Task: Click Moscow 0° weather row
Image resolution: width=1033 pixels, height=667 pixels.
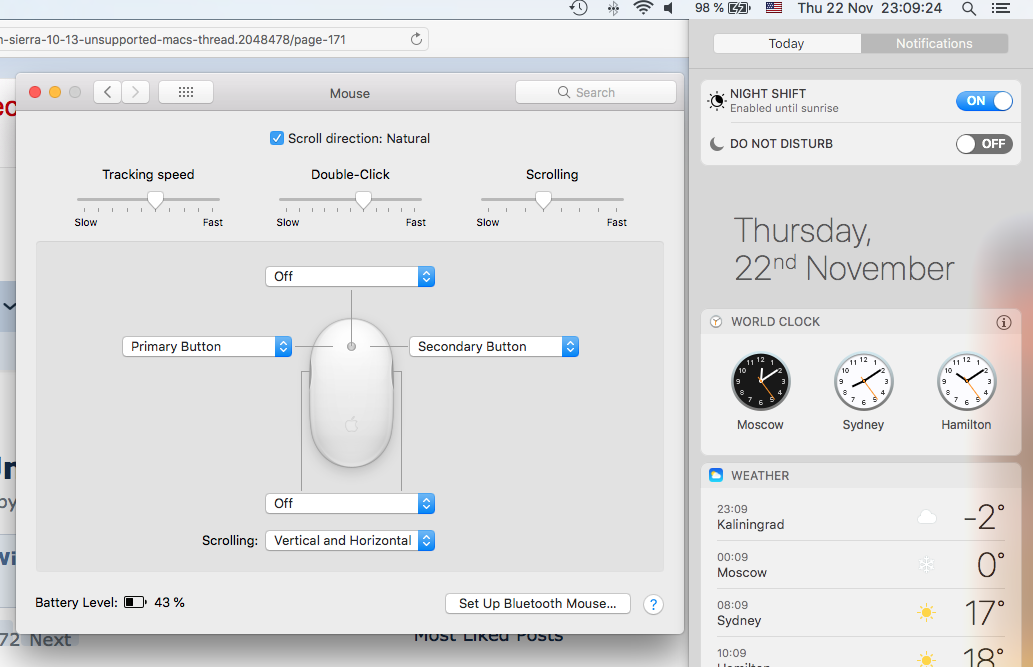Action: click(x=861, y=565)
